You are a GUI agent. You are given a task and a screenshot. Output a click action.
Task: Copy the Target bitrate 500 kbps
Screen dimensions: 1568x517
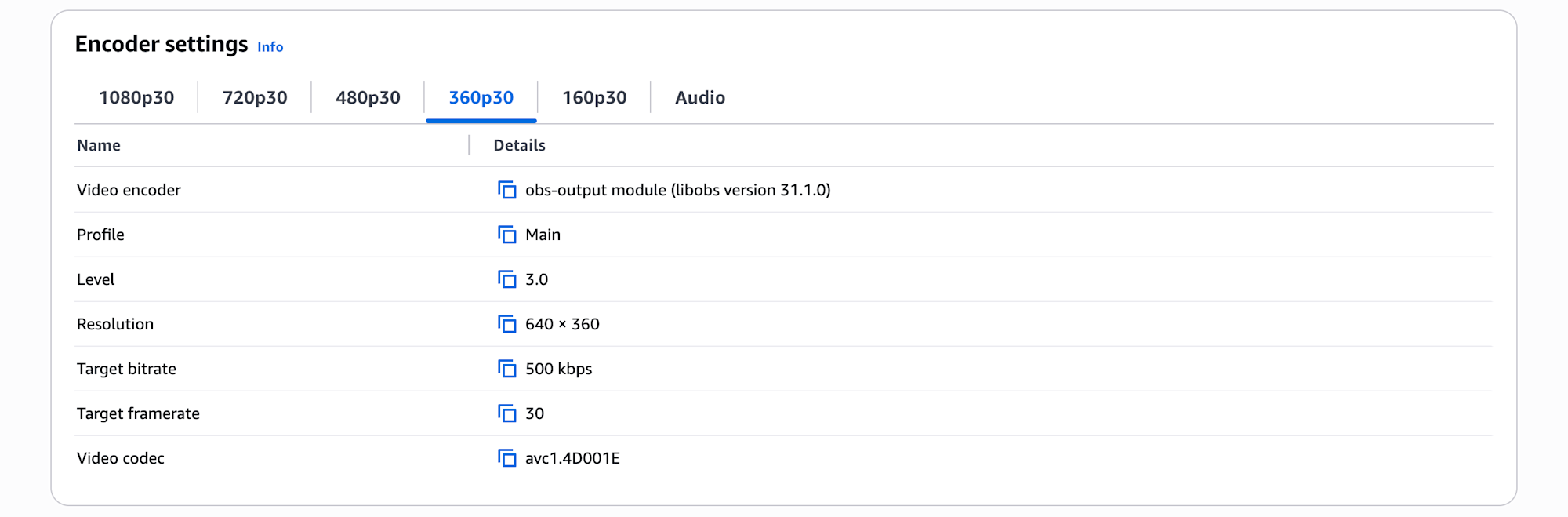click(x=507, y=369)
